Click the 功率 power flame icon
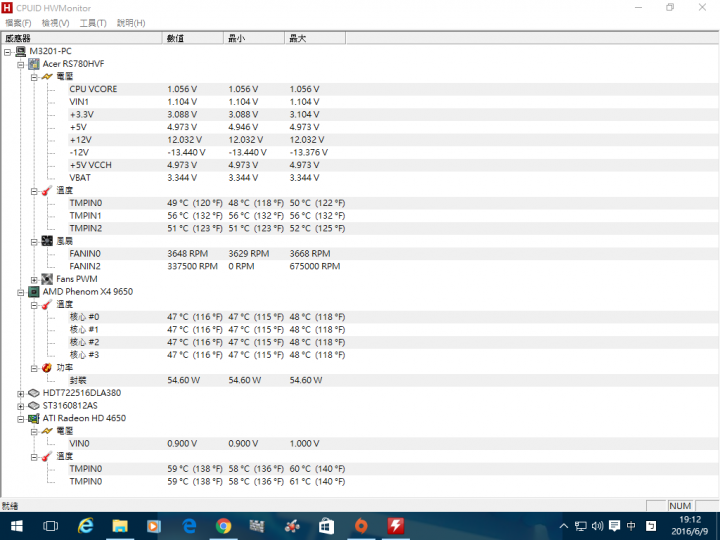 47,367
